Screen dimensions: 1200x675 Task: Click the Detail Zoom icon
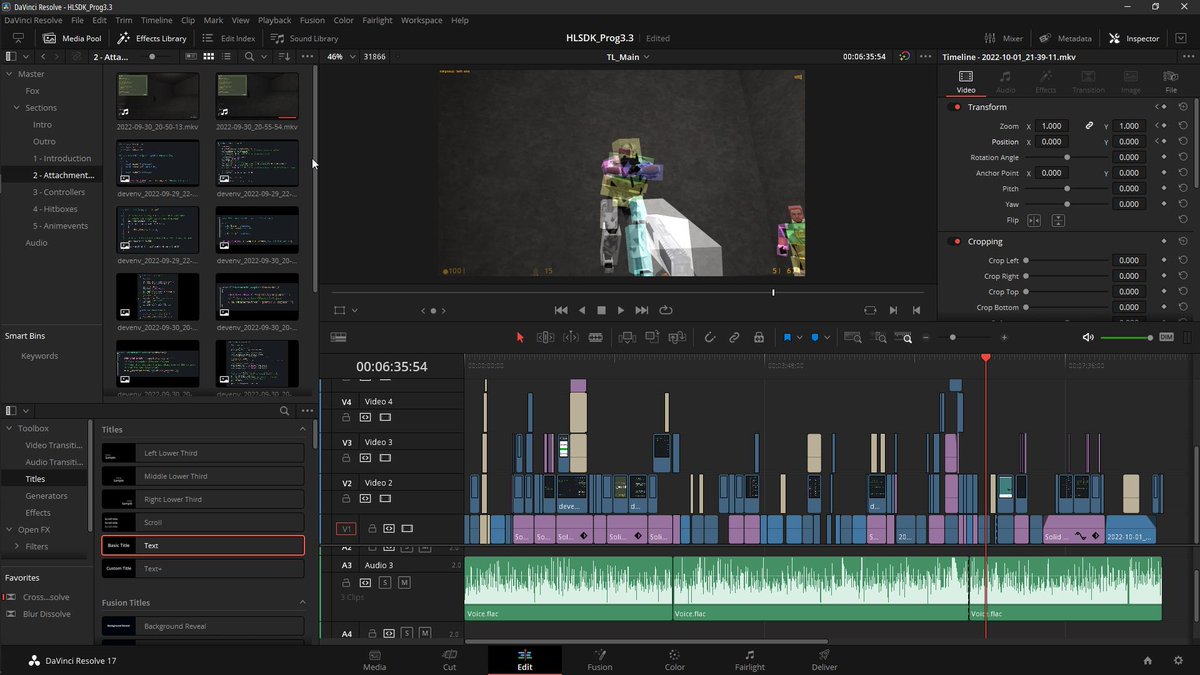tap(879, 338)
